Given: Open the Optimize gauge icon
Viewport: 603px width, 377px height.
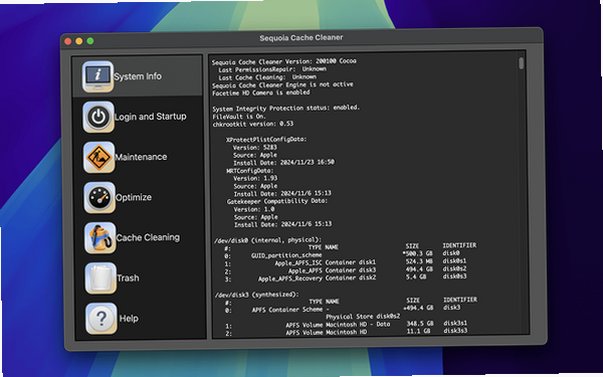Looking at the screenshot, I should 100,197.
